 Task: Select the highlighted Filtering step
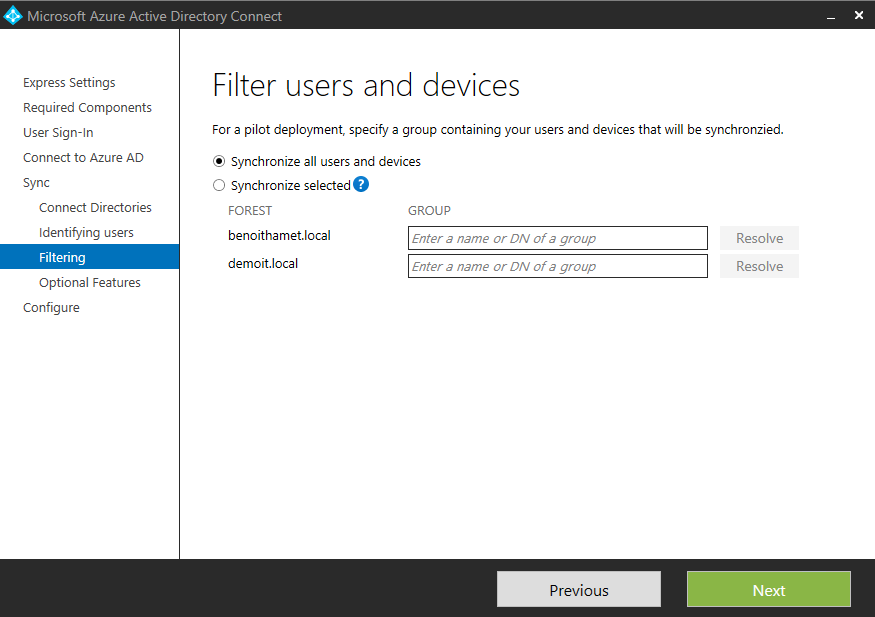[x=62, y=258]
